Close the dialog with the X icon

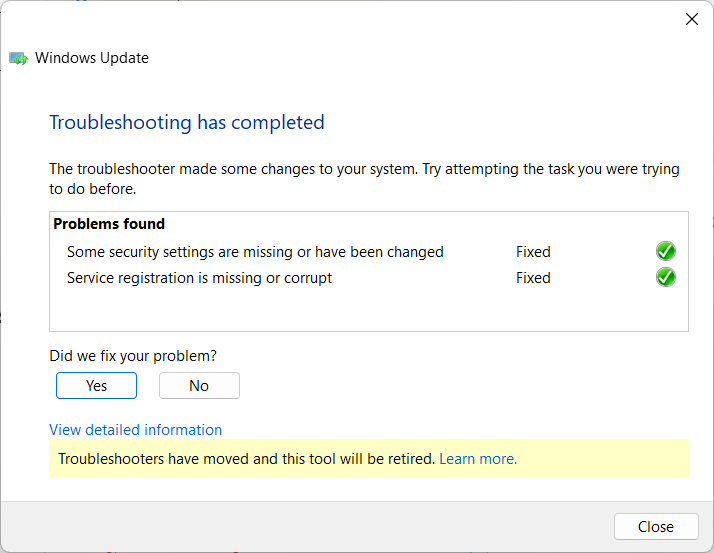point(692,19)
